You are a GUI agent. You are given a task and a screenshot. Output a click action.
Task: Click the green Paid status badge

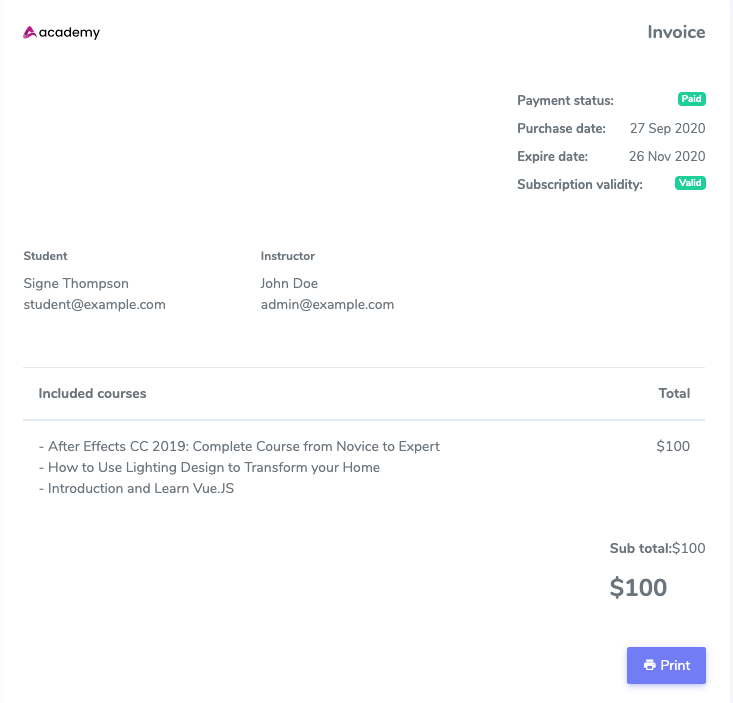(692, 99)
